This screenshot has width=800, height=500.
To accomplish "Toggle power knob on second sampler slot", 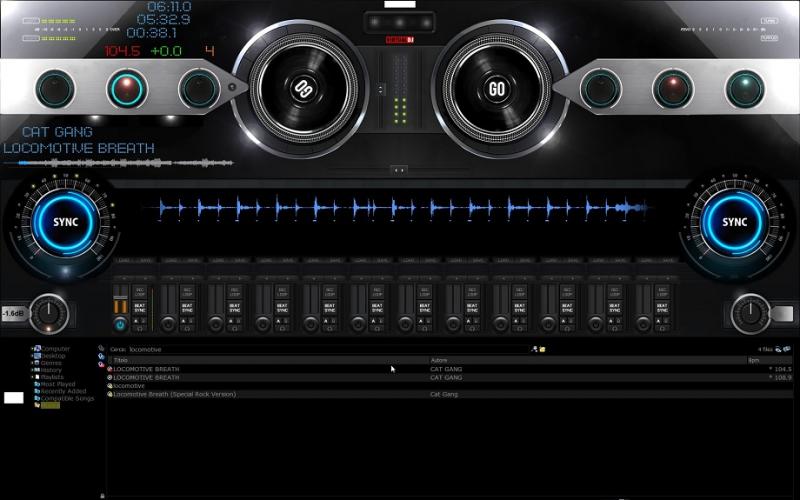I will click(x=168, y=324).
